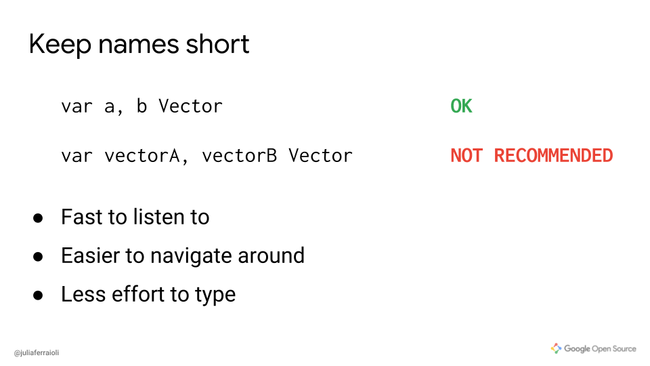Click the bullet dot before 'Easier to navigate'
The image size is (650, 366).
coord(38,257)
